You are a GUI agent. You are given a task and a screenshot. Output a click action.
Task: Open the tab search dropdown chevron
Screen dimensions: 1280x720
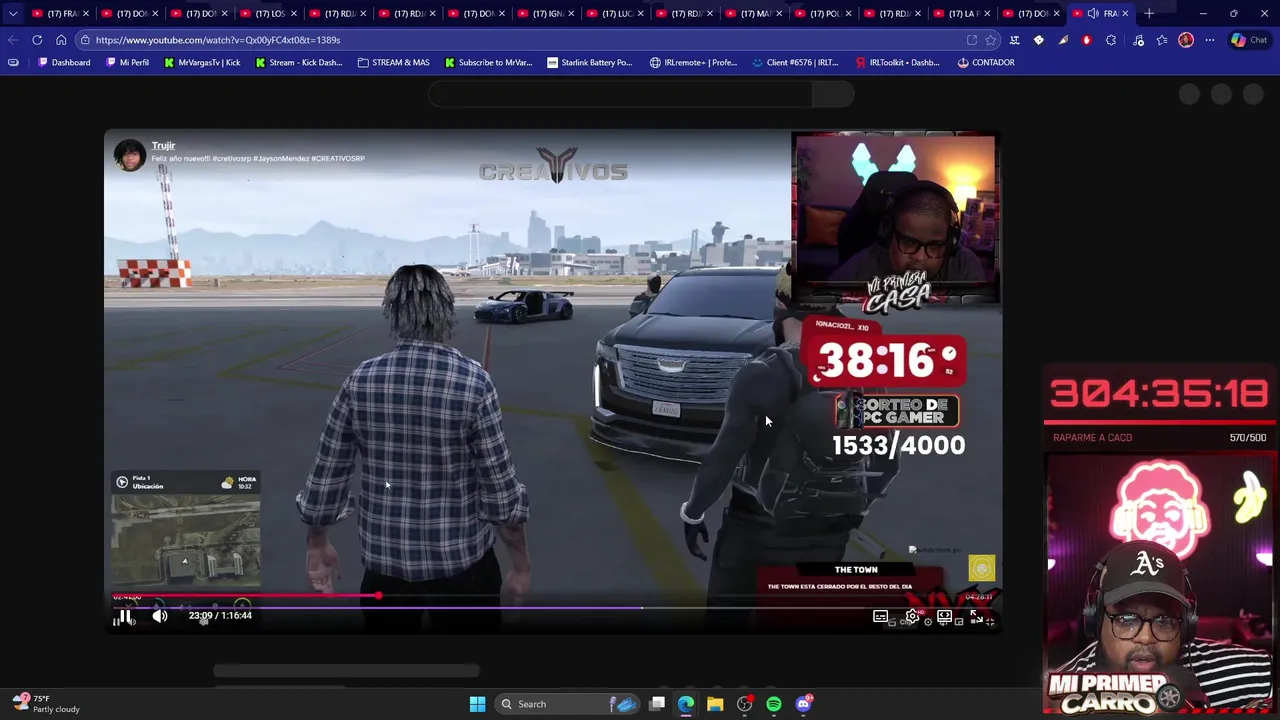click(13, 13)
